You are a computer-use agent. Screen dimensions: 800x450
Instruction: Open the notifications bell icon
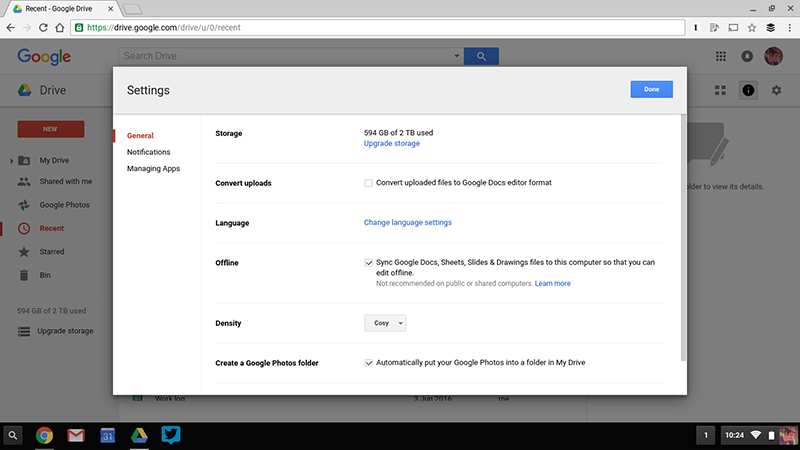[x=747, y=56]
